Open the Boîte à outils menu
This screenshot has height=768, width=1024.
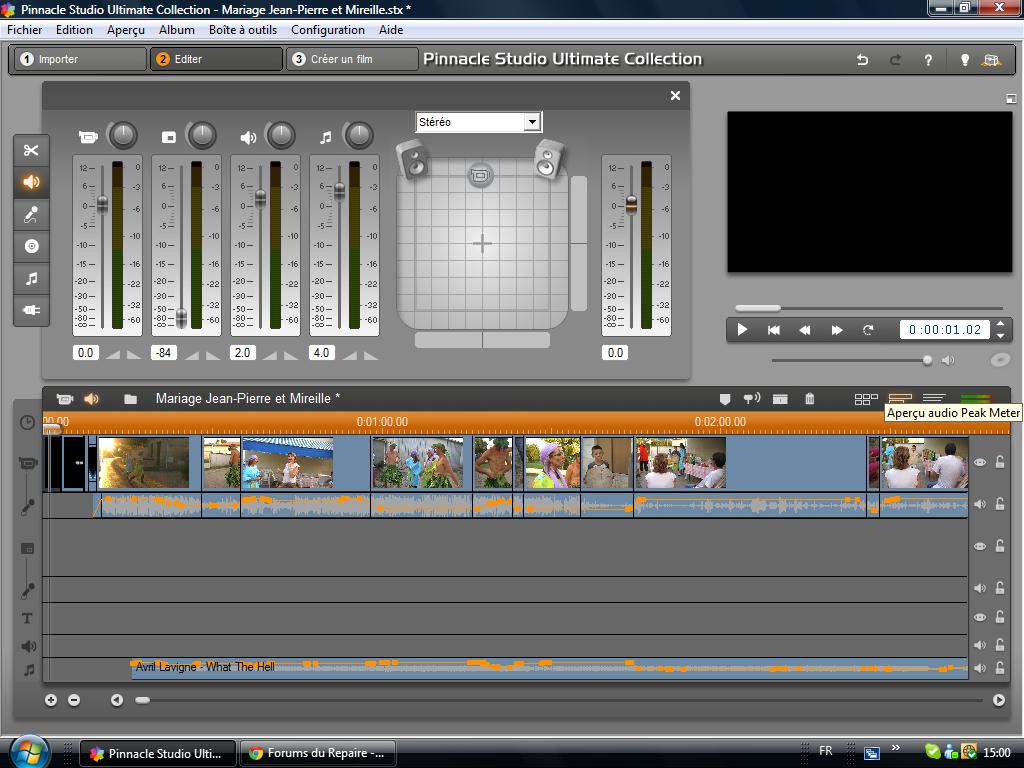(x=243, y=30)
